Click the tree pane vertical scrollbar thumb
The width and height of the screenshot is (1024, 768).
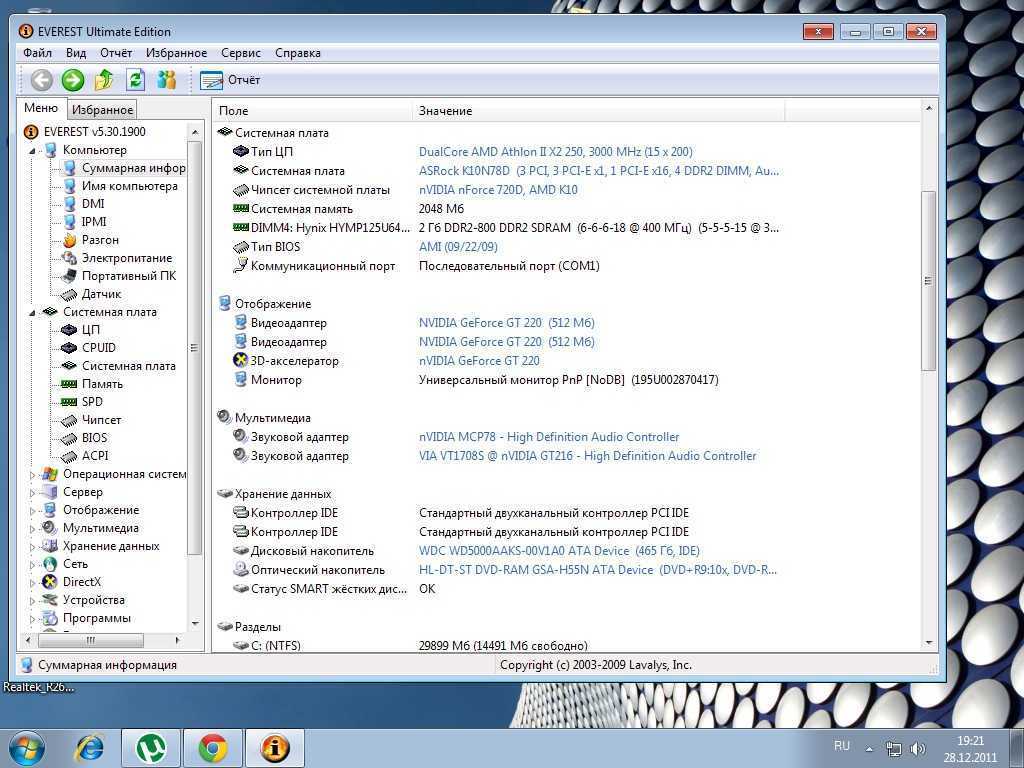point(194,348)
